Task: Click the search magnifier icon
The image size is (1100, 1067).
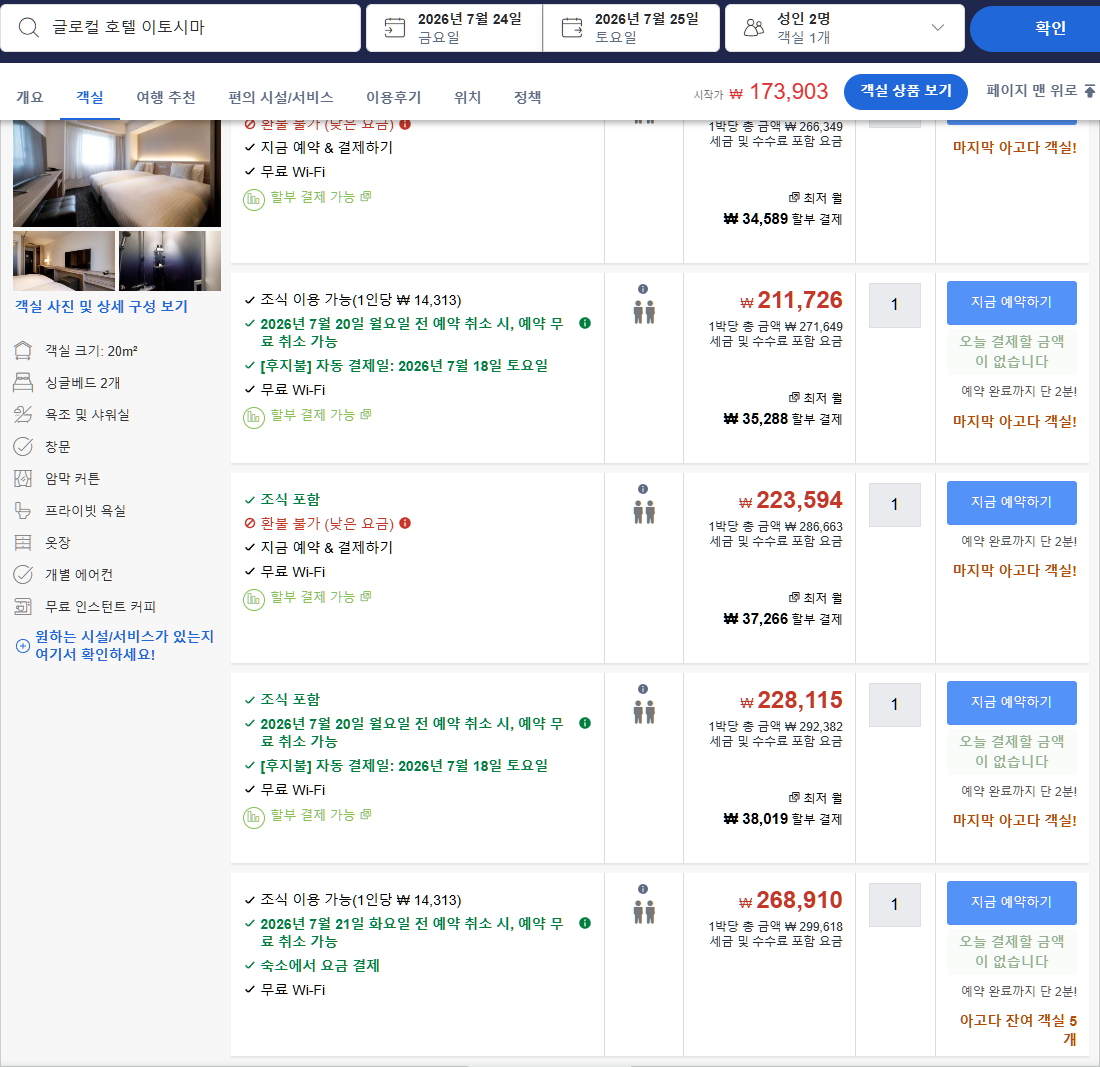Action: pos(29,27)
